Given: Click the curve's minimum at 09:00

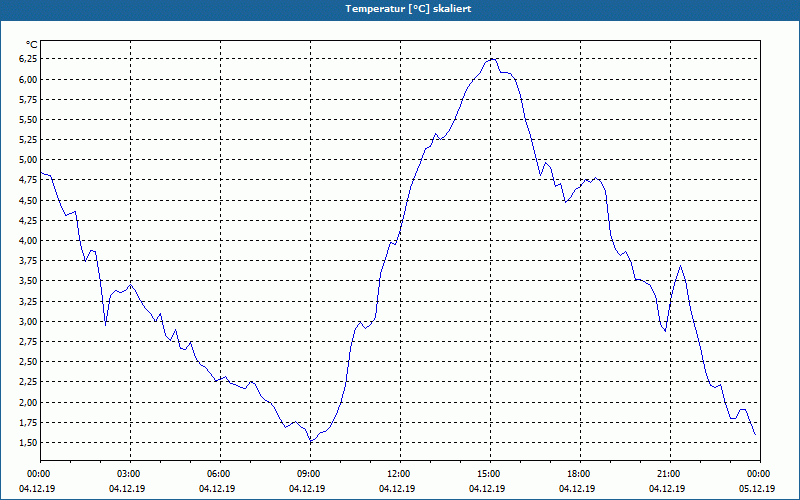Looking at the screenshot, I should coord(311,440).
